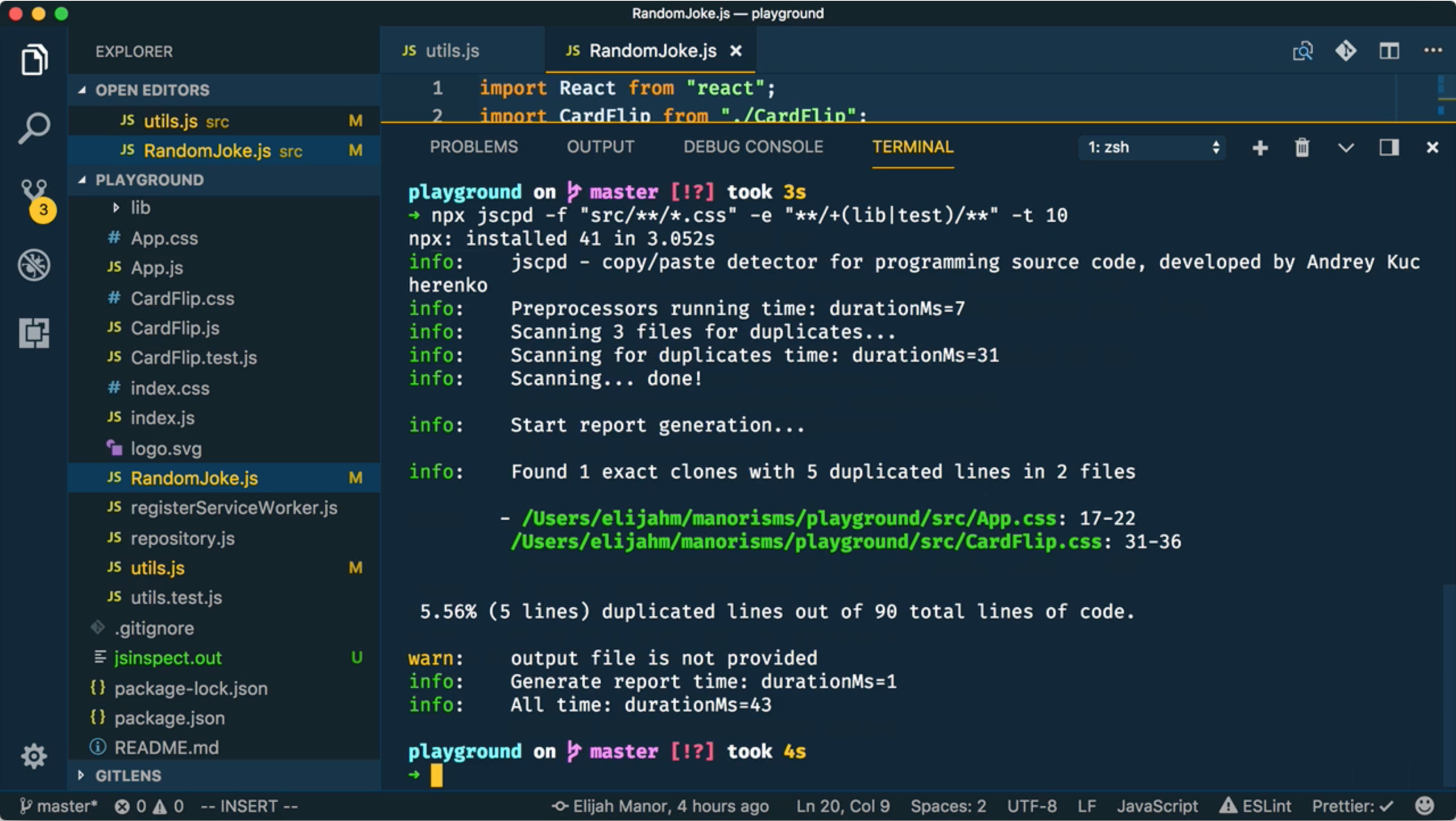
Task: Open the Extensions sidebar icon
Action: pyautogui.click(x=34, y=333)
